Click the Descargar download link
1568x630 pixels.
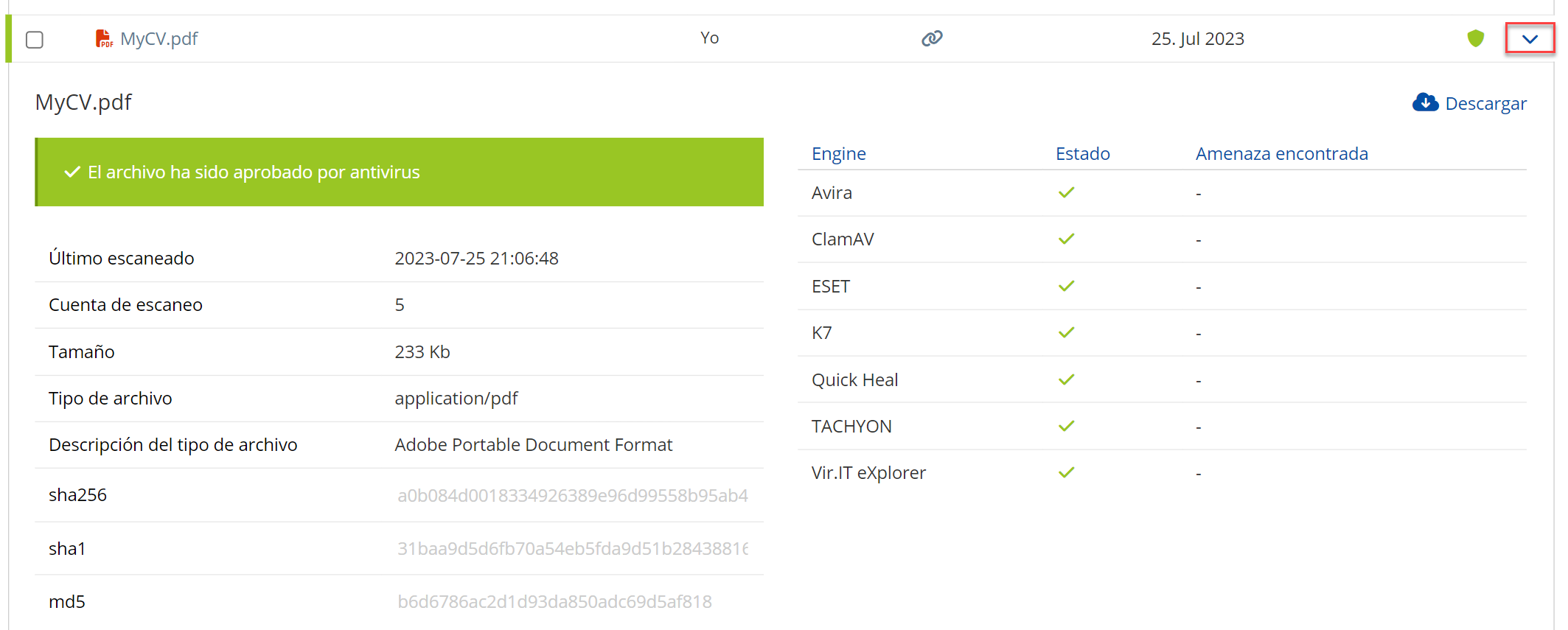(x=1485, y=104)
